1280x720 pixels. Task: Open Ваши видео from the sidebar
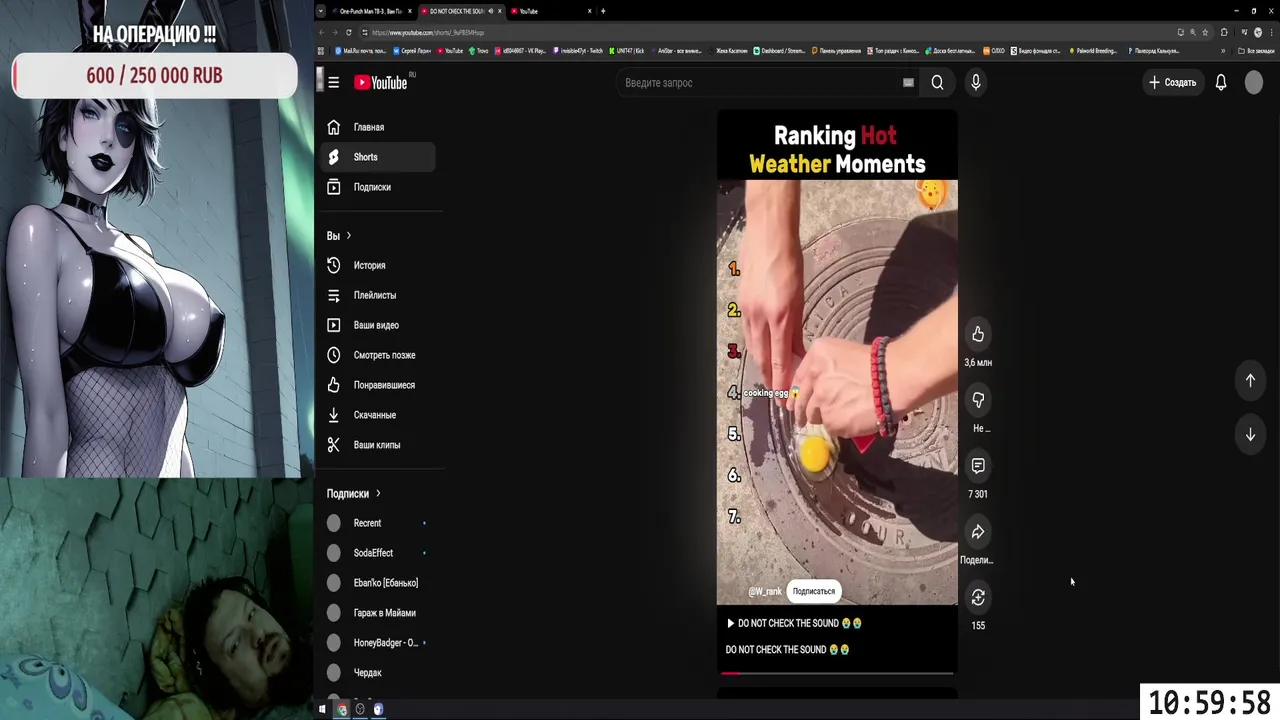(380, 325)
